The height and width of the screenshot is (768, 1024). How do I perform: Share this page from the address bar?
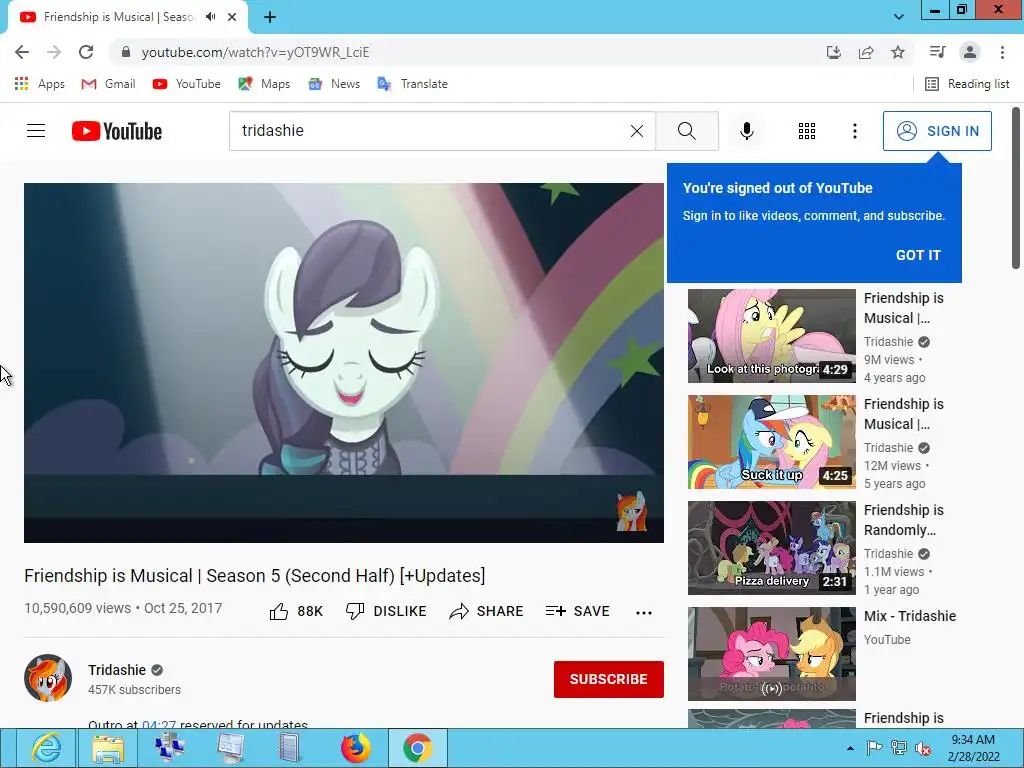click(x=866, y=52)
